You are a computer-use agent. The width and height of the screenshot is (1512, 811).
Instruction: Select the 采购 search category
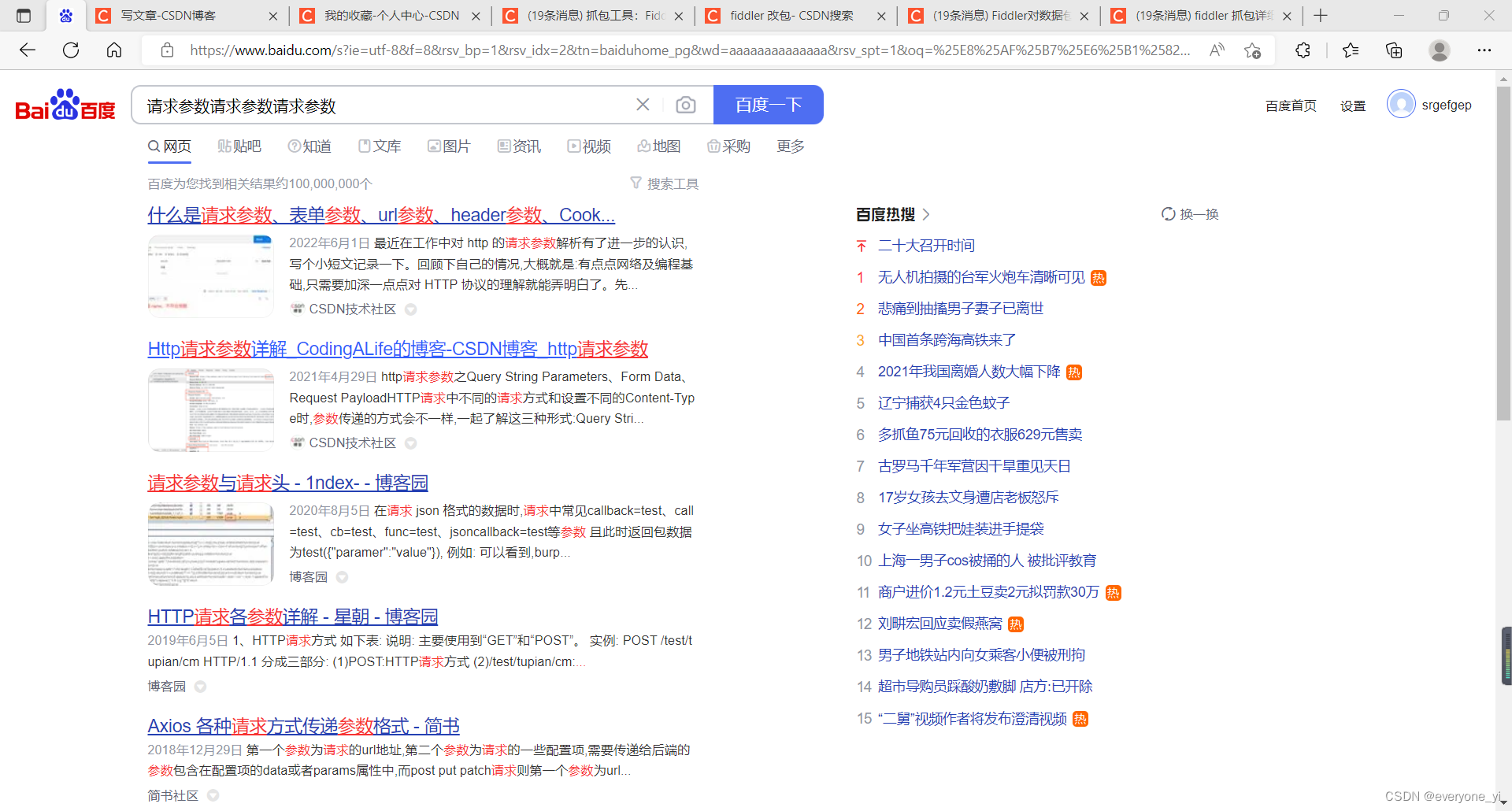(x=728, y=146)
